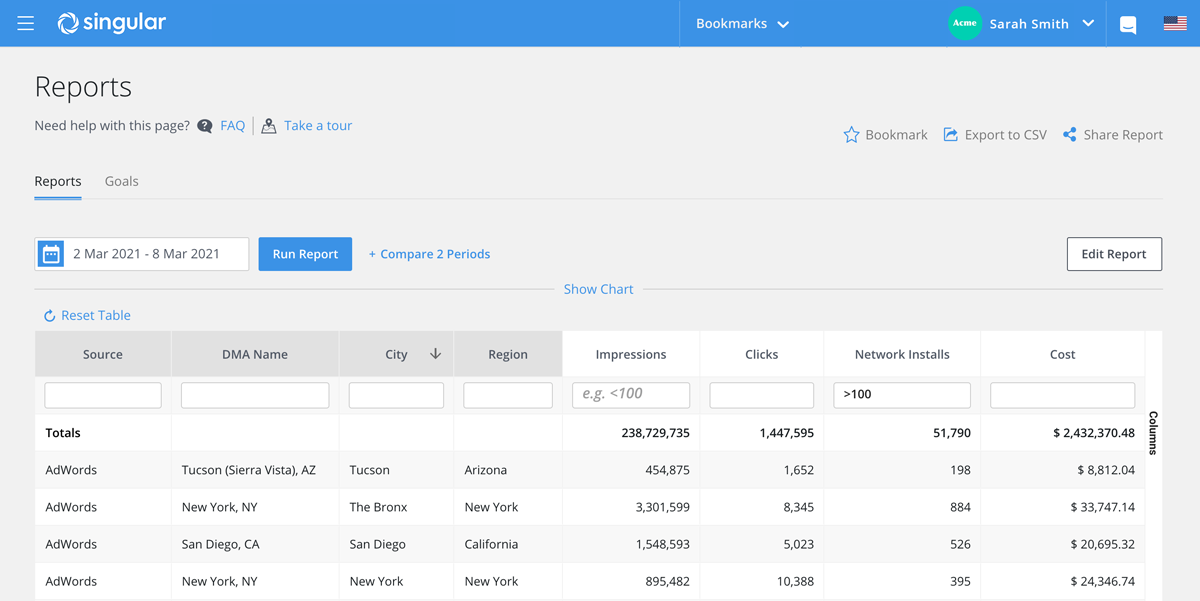Click the Singular logo

point(110,23)
